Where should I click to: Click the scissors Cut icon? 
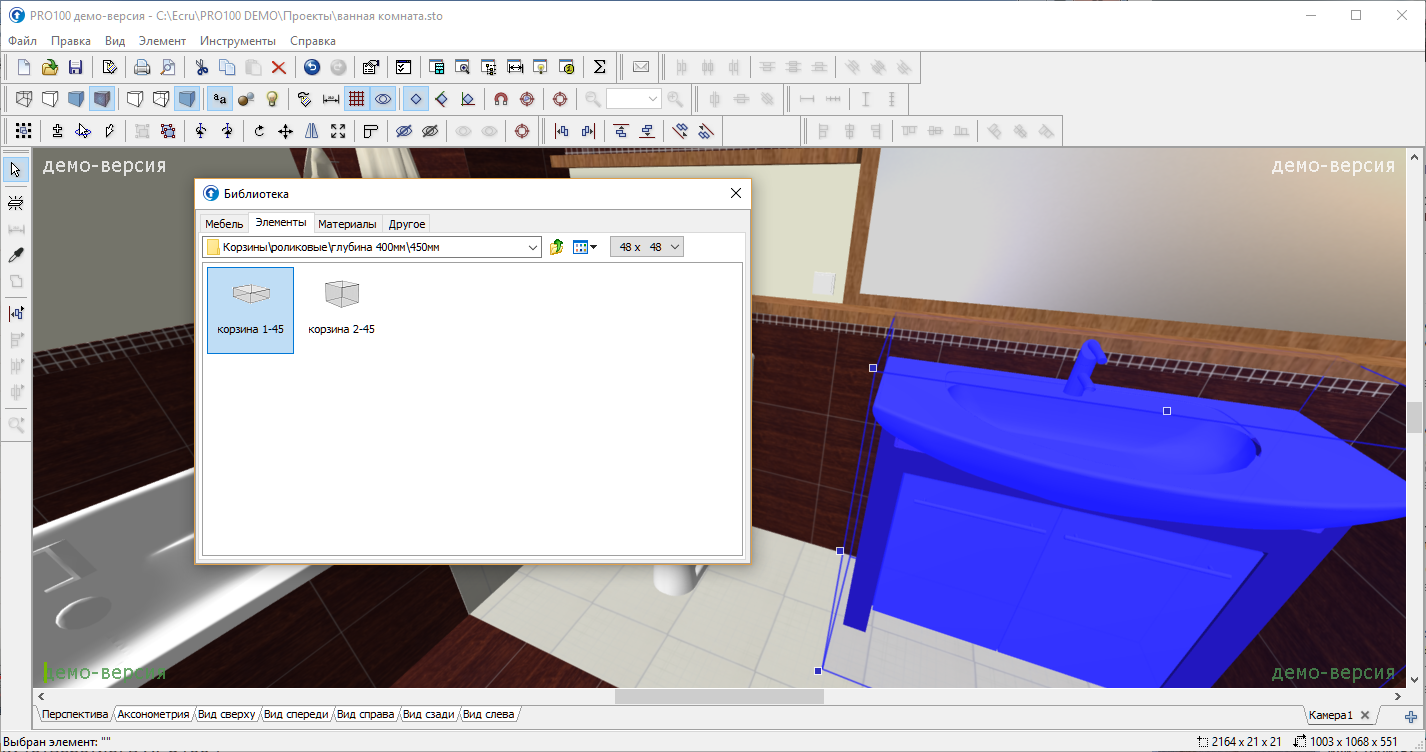pyautogui.click(x=201, y=68)
